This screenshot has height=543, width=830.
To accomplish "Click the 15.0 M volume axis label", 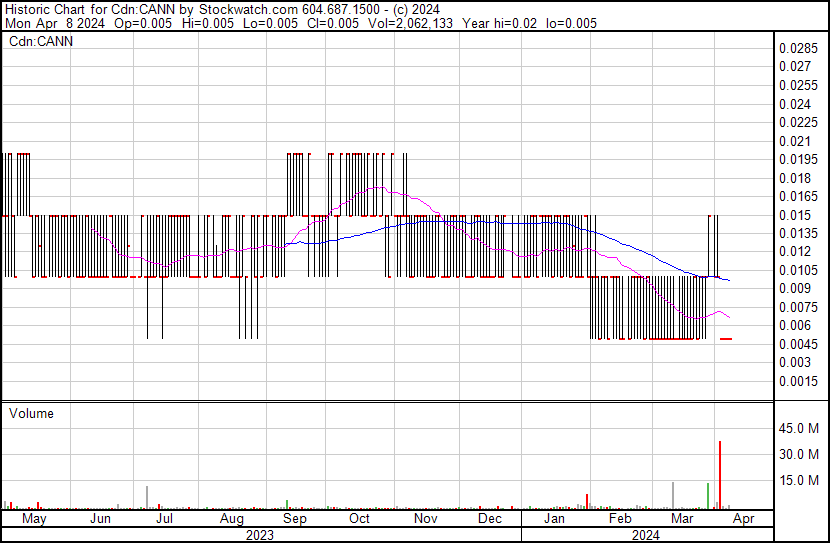I will 798,480.
